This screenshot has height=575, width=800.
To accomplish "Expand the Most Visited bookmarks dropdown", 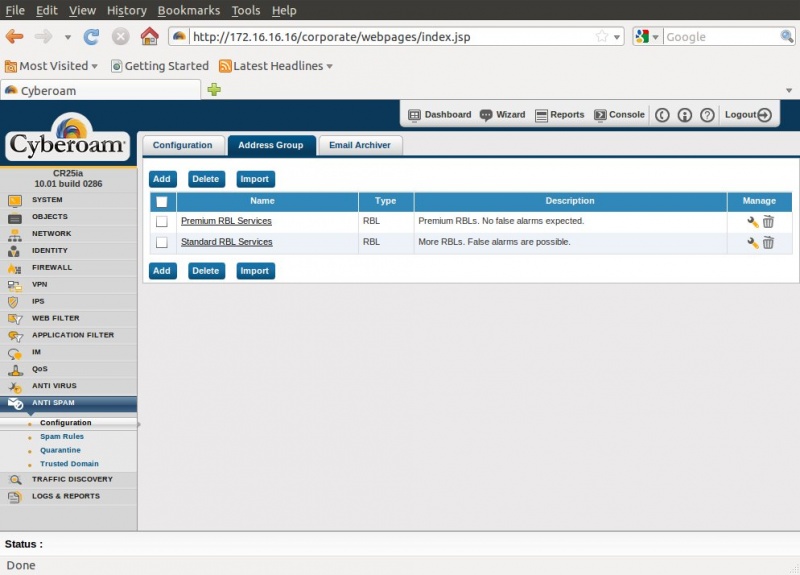I will [52, 66].
